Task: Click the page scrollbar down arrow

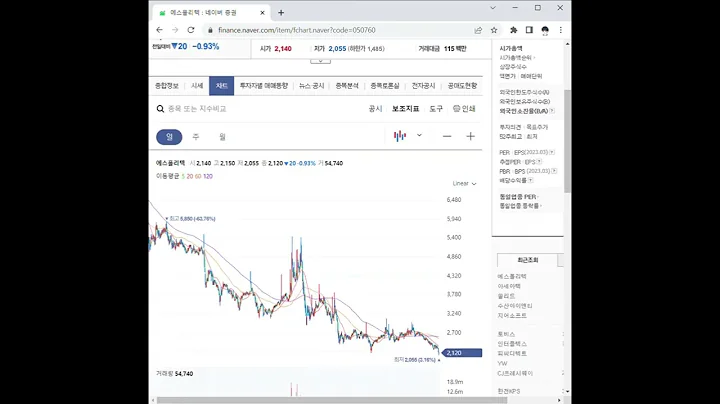Action: point(568,391)
